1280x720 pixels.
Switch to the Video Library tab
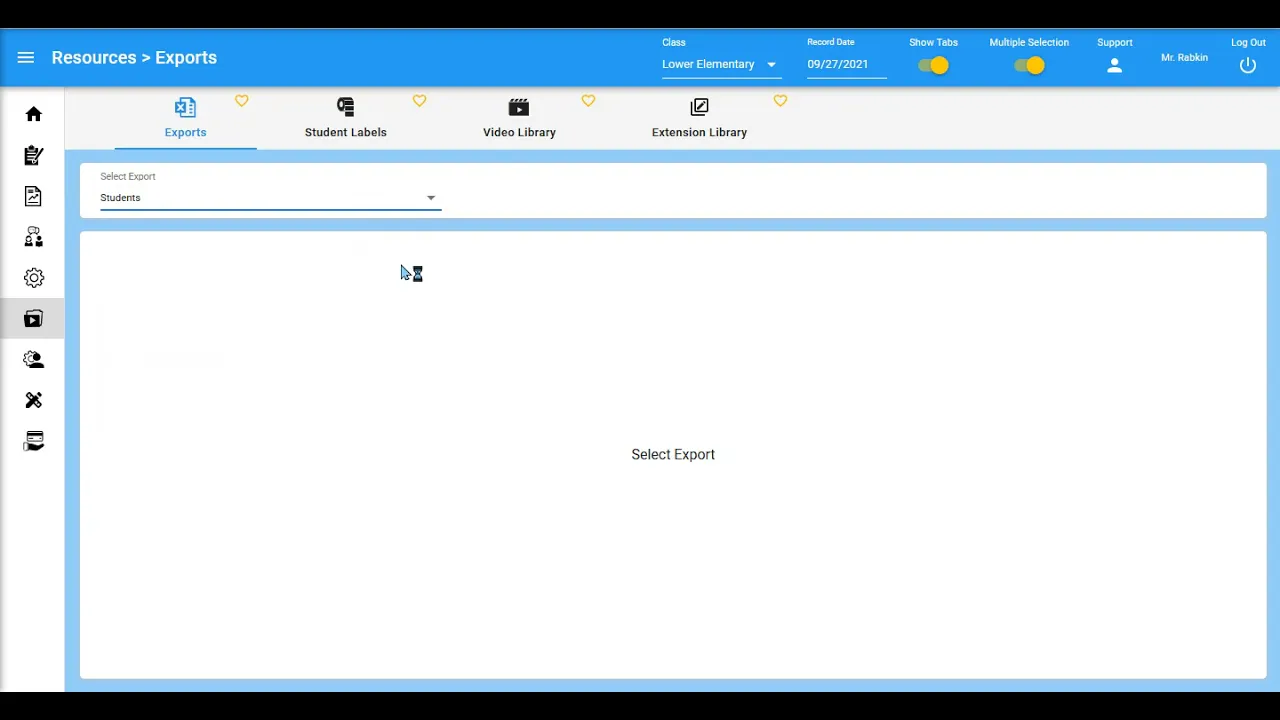pyautogui.click(x=519, y=119)
